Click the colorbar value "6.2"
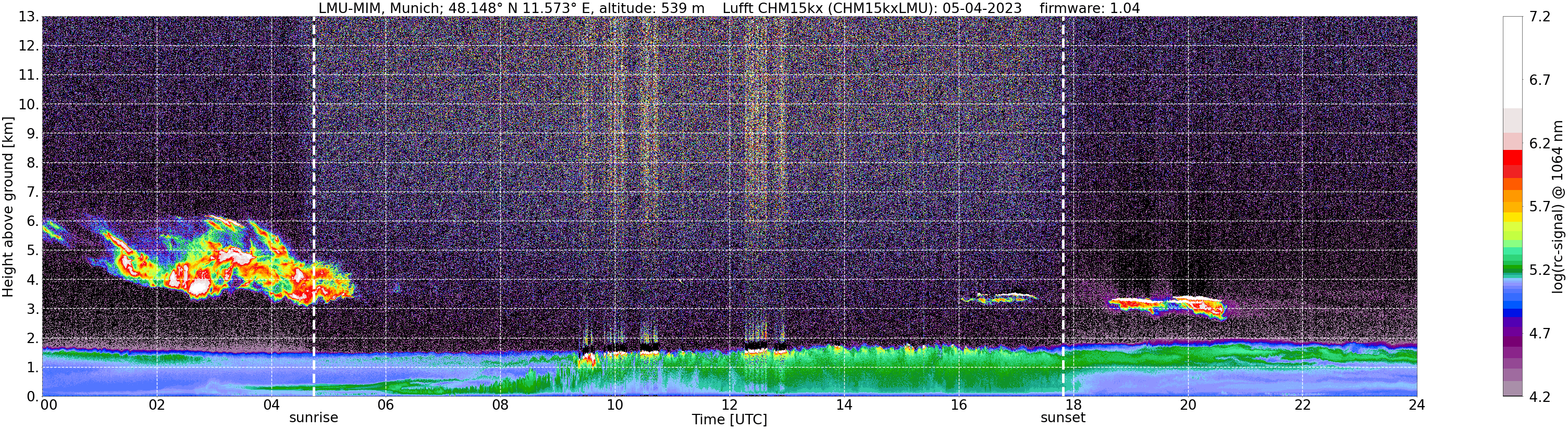The image size is (1568, 430). click(1540, 144)
